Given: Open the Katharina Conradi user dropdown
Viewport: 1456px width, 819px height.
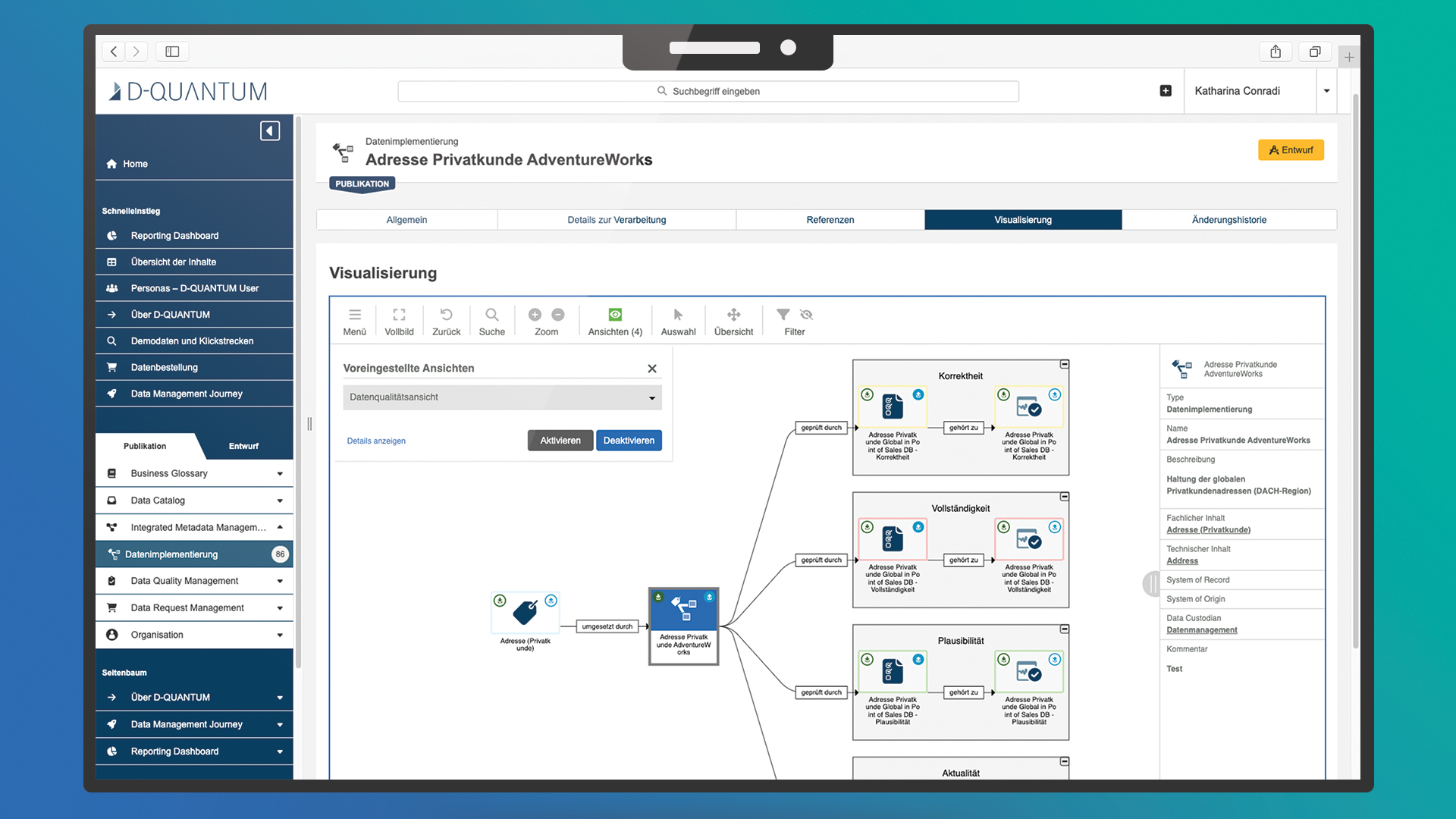Looking at the screenshot, I should pyautogui.click(x=1326, y=91).
